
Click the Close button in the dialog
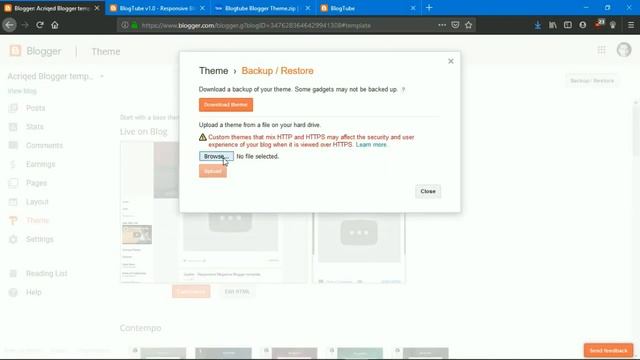tap(428, 191)
